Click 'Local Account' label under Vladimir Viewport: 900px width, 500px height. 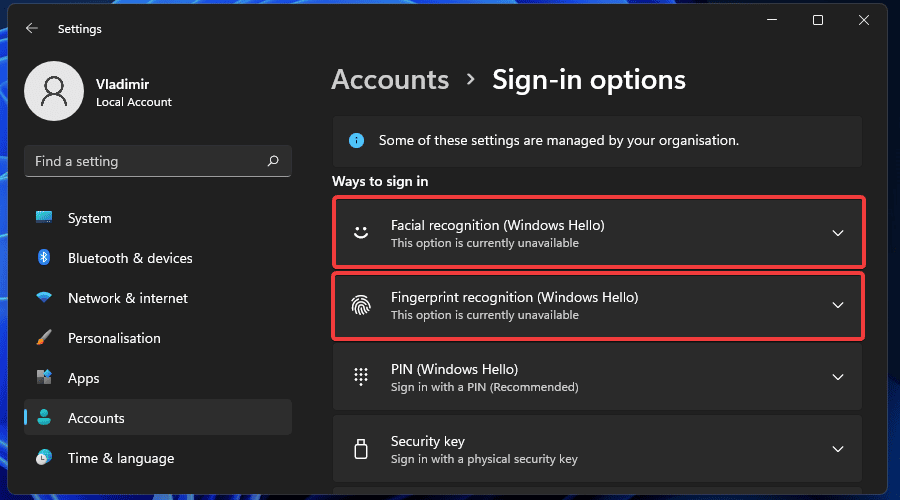134,102
